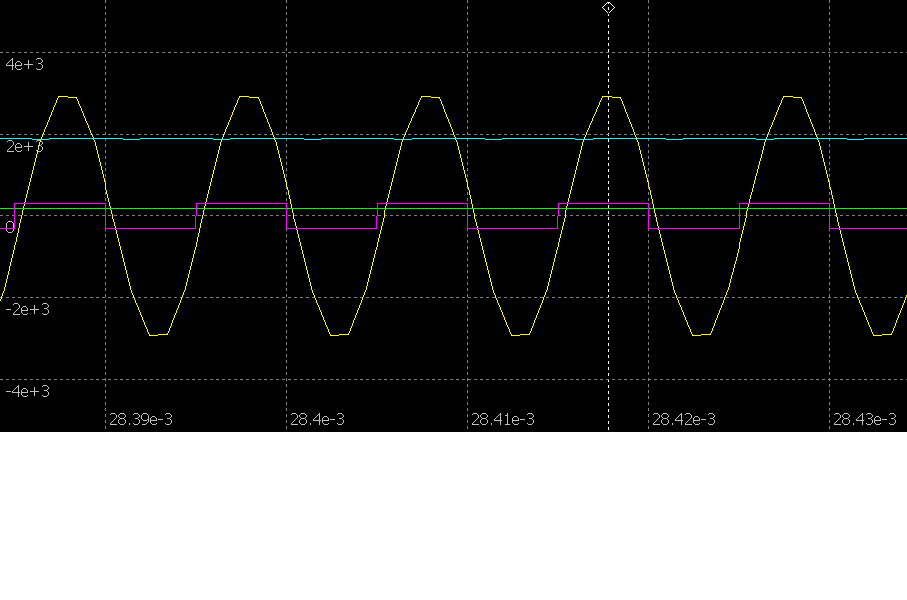
Task: Click the 0 vertical axis label
Action: click(10, 227)
